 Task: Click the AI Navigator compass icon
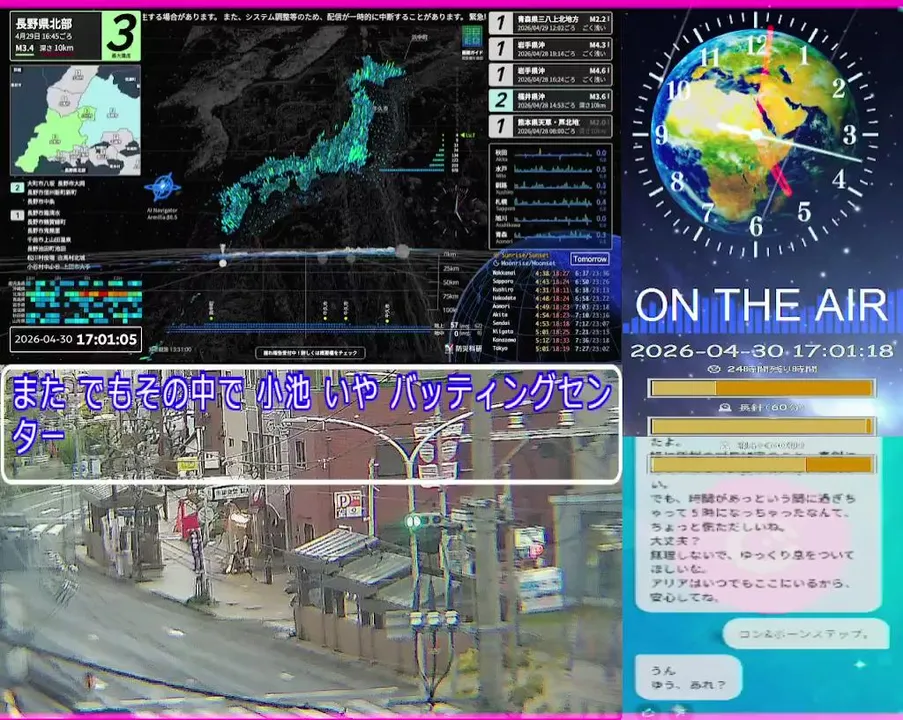(162, 188)
